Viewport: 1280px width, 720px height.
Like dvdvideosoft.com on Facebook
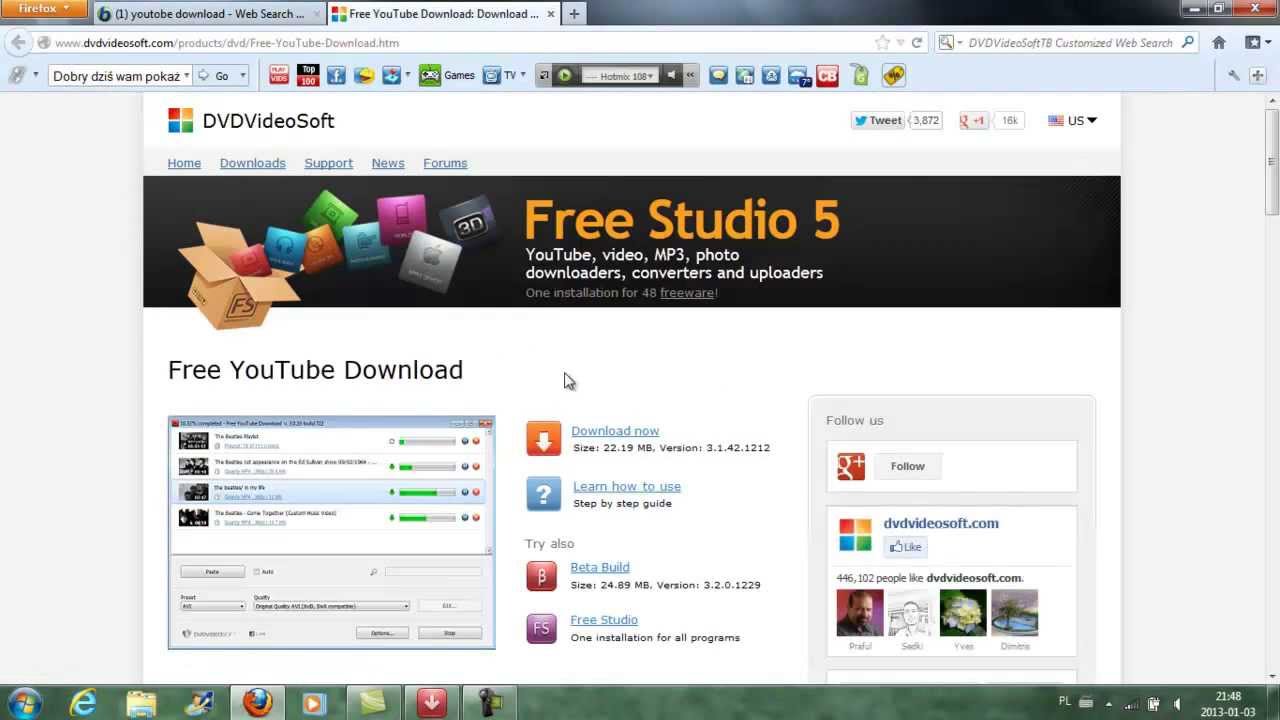pos(906,547)
